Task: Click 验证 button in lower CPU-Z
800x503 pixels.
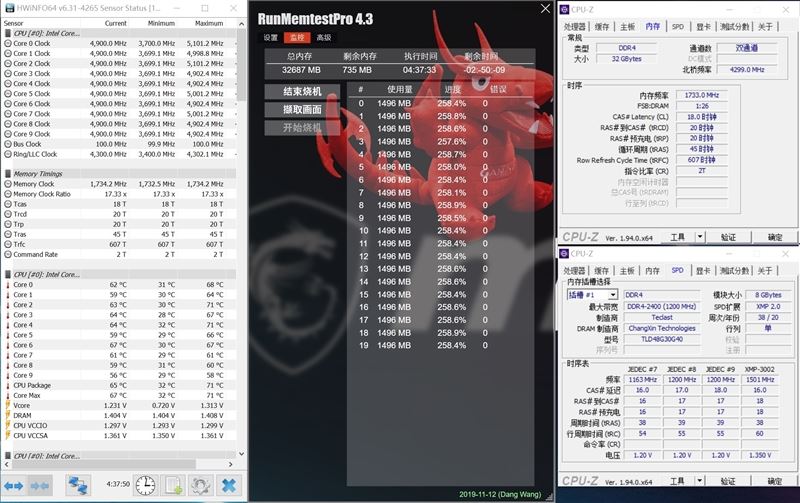Action: (728, 481)
